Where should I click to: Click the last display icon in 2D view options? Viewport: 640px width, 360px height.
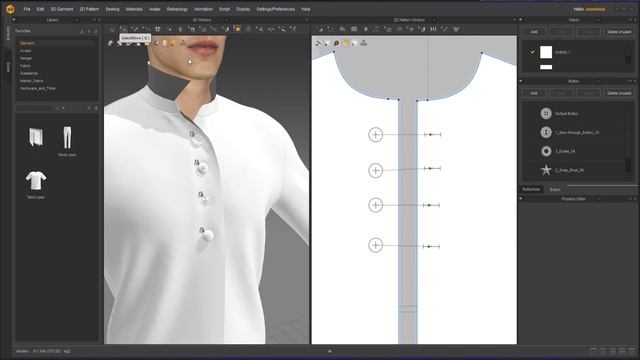364,43
